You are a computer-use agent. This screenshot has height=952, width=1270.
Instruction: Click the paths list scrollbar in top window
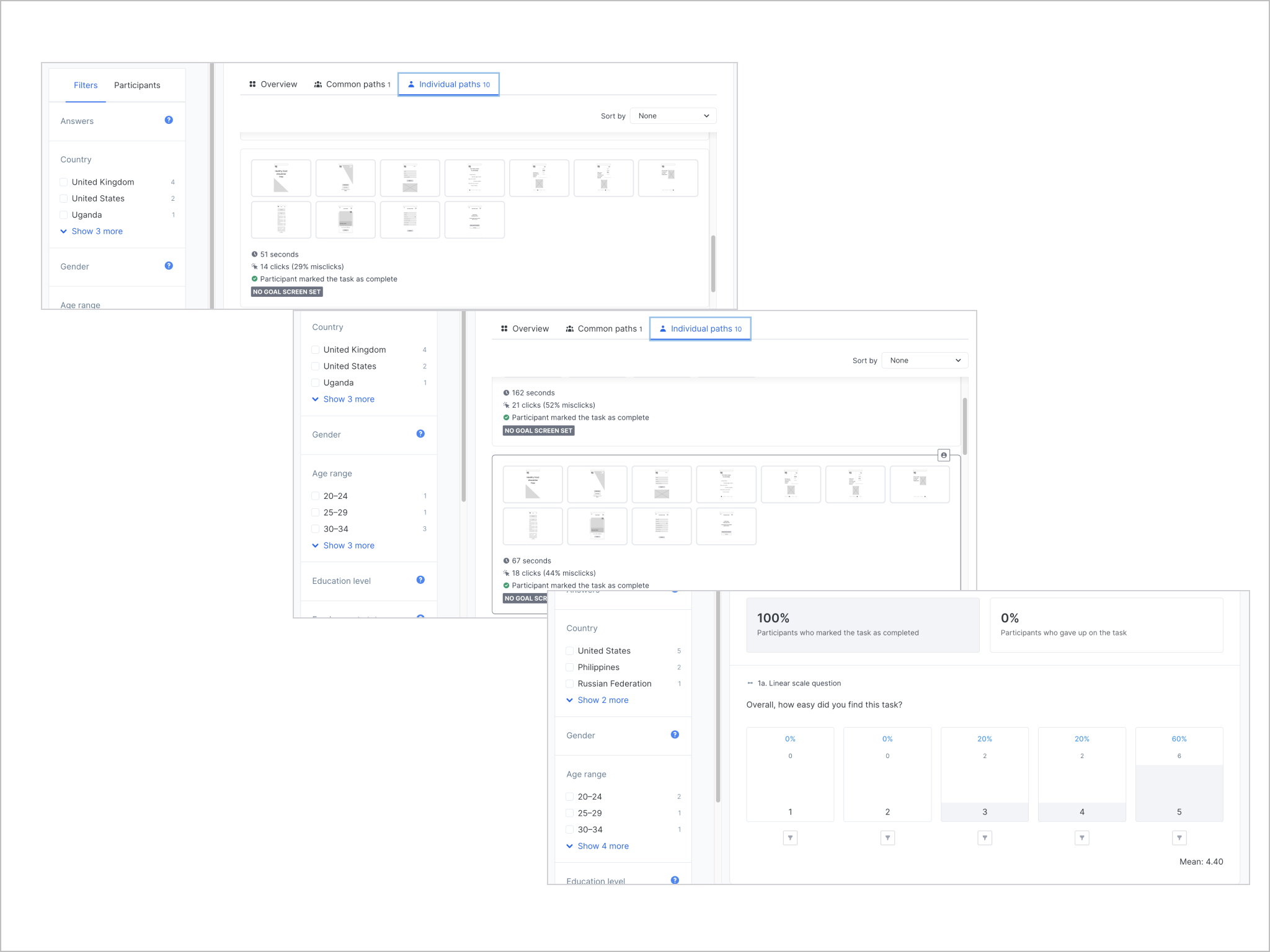click(713, 263)
